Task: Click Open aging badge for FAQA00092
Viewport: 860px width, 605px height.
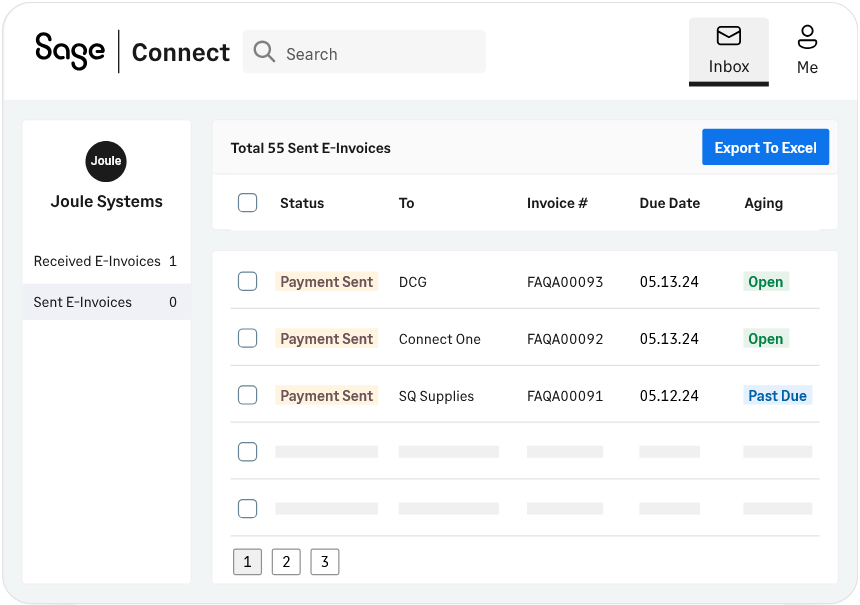Action: tap(766, 338)
